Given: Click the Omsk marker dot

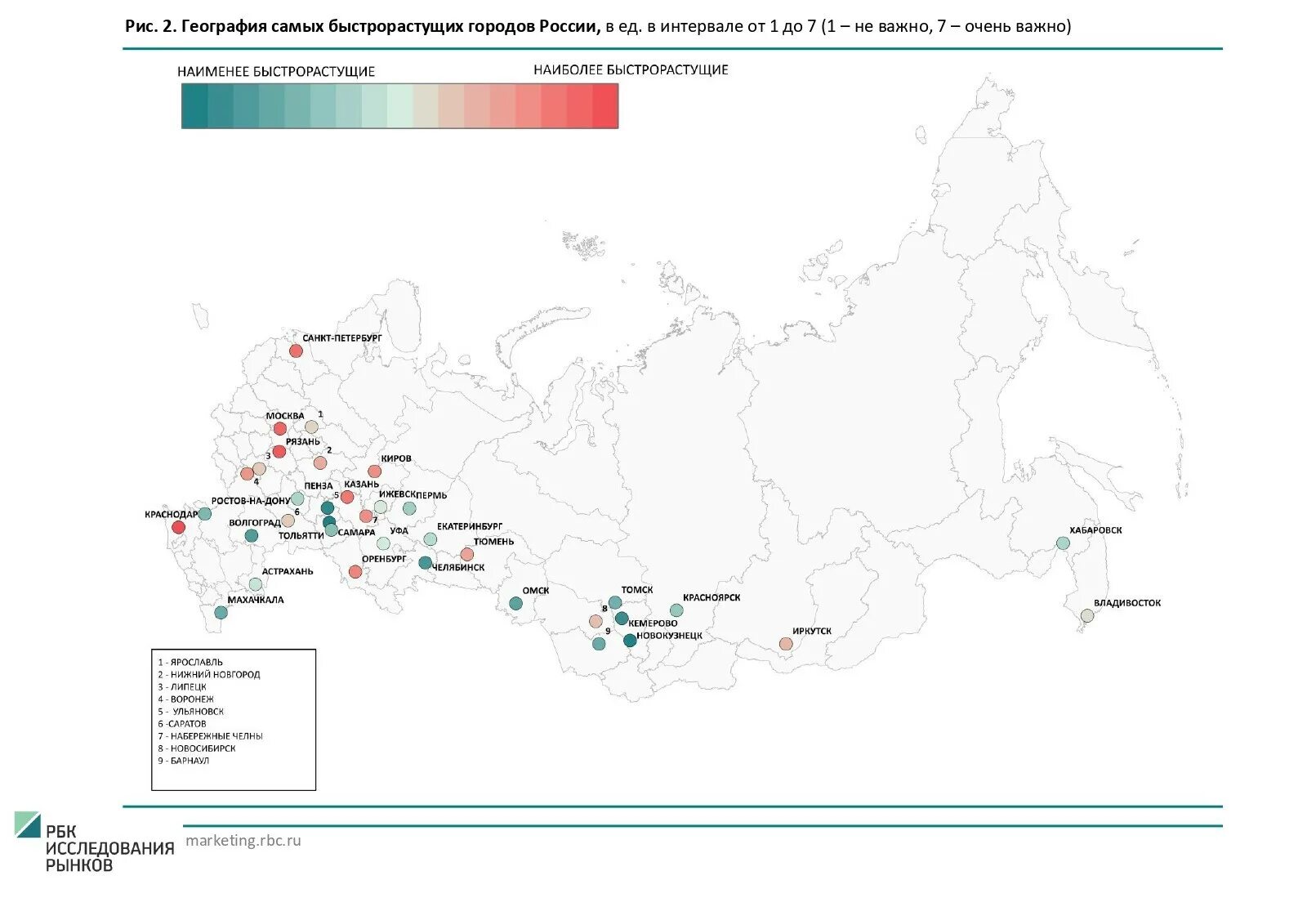Looking at the screenshot, I should 515,604.
